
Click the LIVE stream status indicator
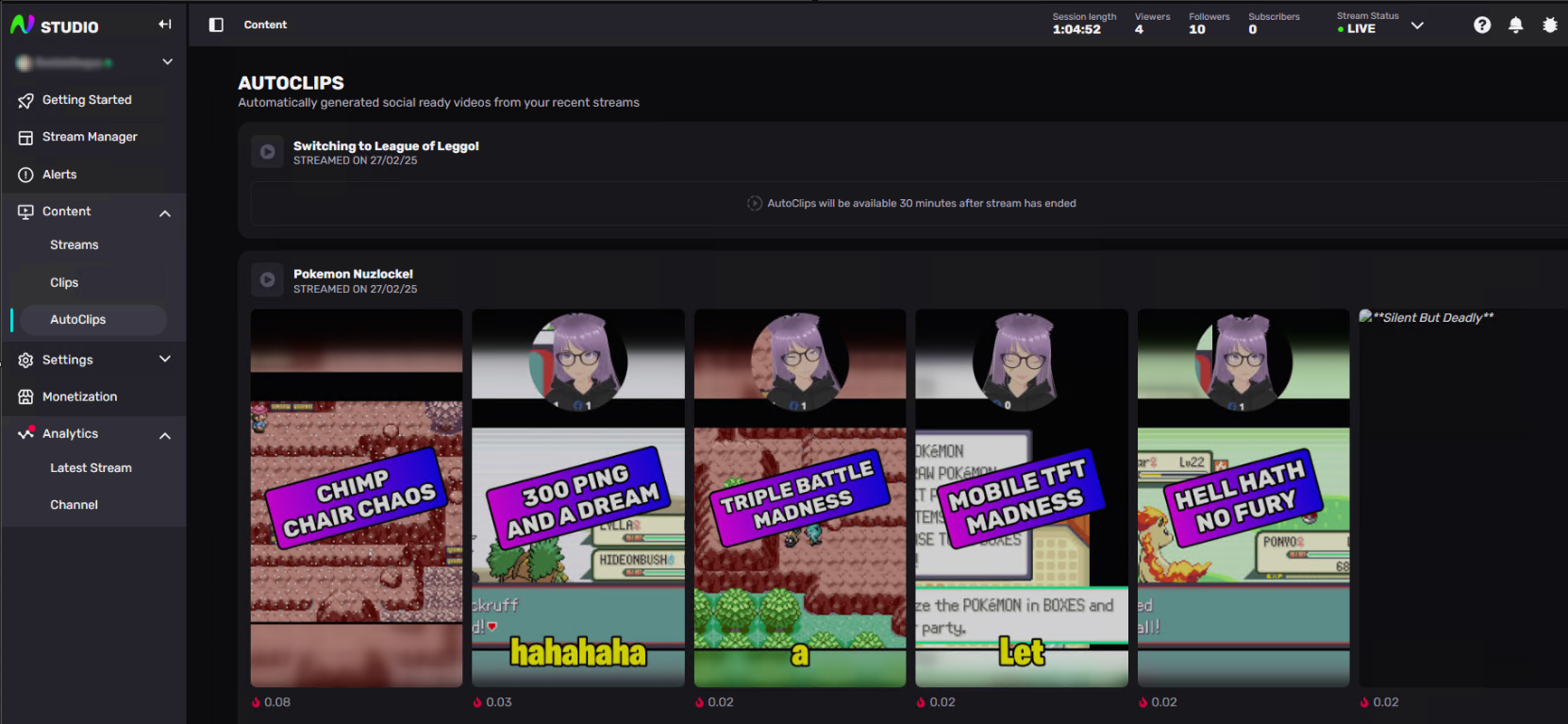pos(1357,29)
